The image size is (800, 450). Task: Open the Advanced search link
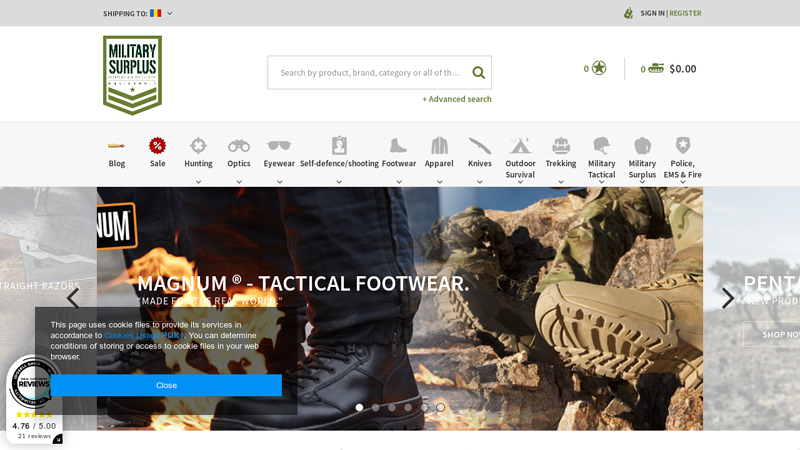point(457,99)
